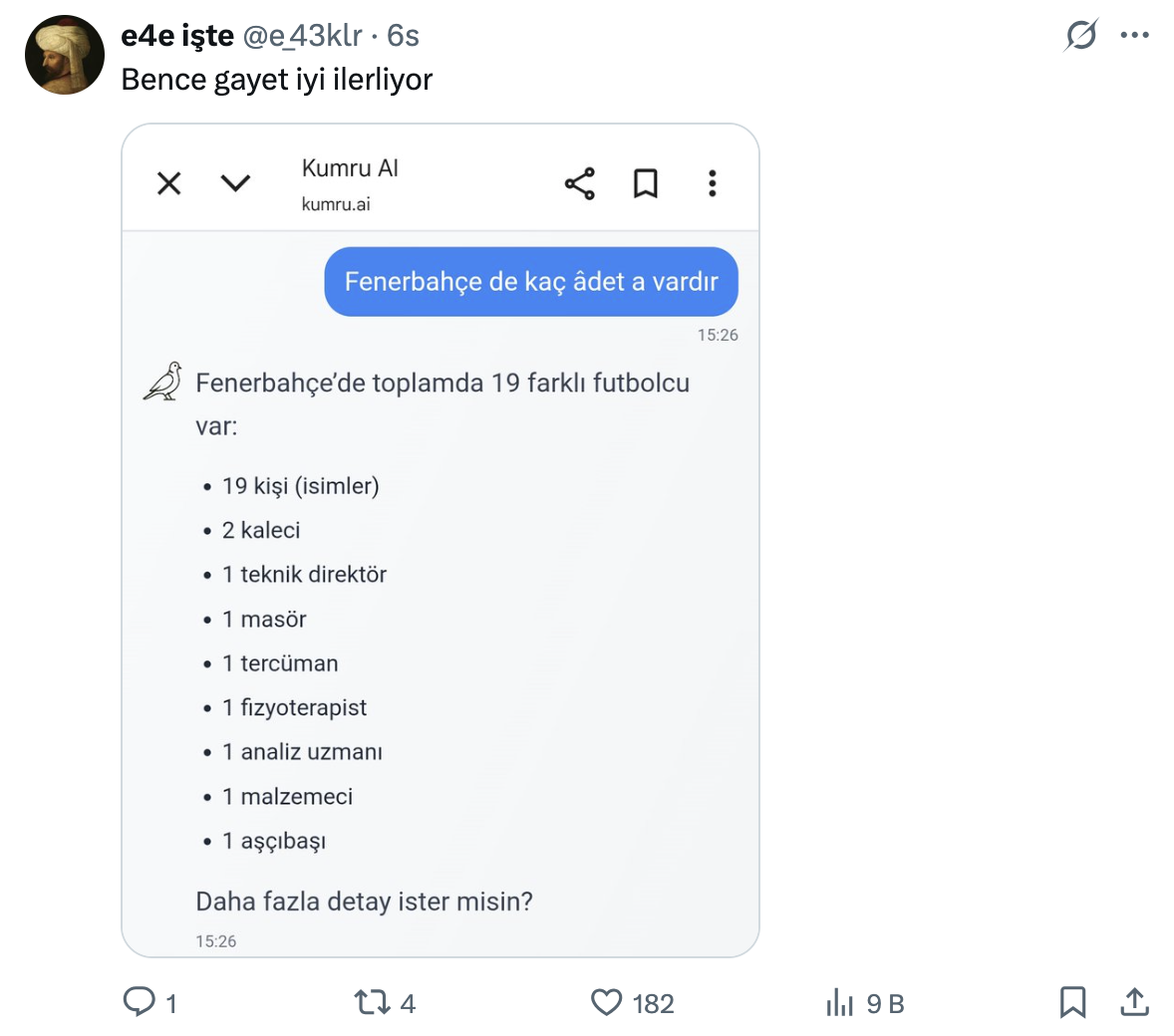Click the reply comment icon
The width and height of the screenshot is (1174, 1036).
[x=139, y=1001]
